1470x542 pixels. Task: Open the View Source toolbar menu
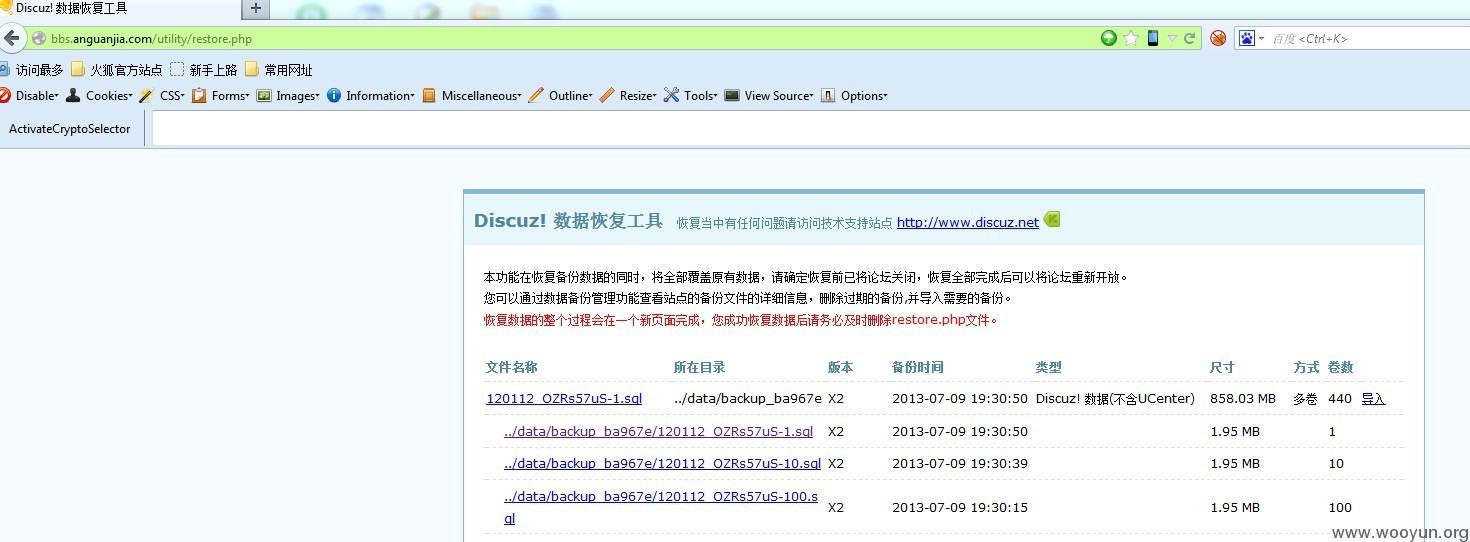click(769, 96)
